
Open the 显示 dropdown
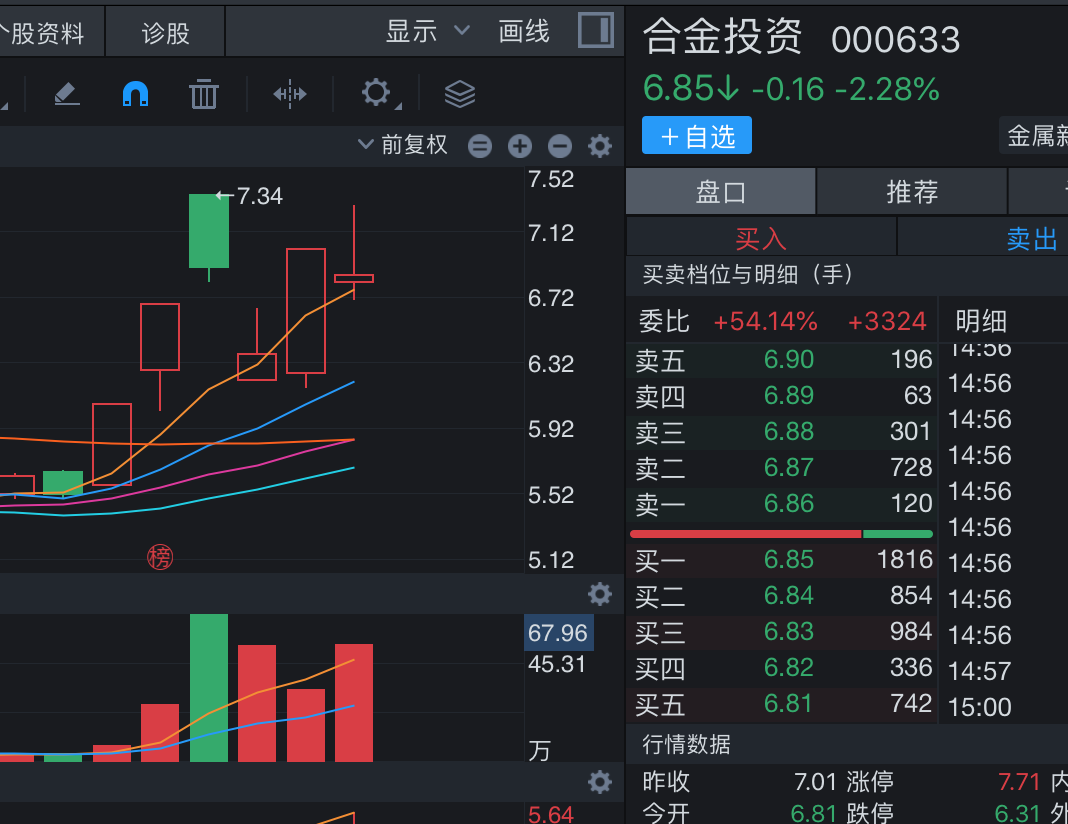[x=428, y=31]
